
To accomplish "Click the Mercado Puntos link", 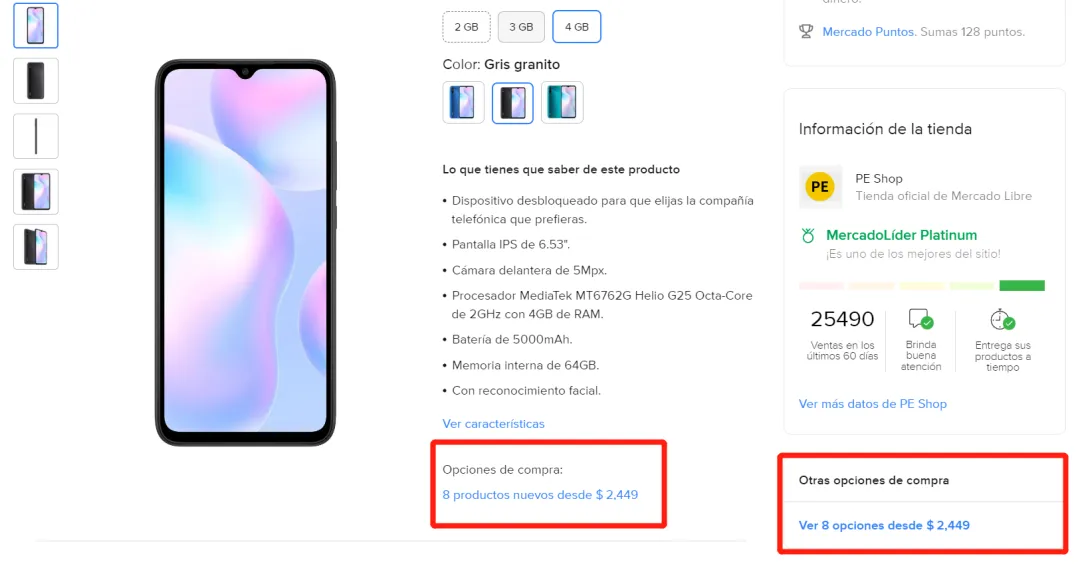I will point(868,32).
